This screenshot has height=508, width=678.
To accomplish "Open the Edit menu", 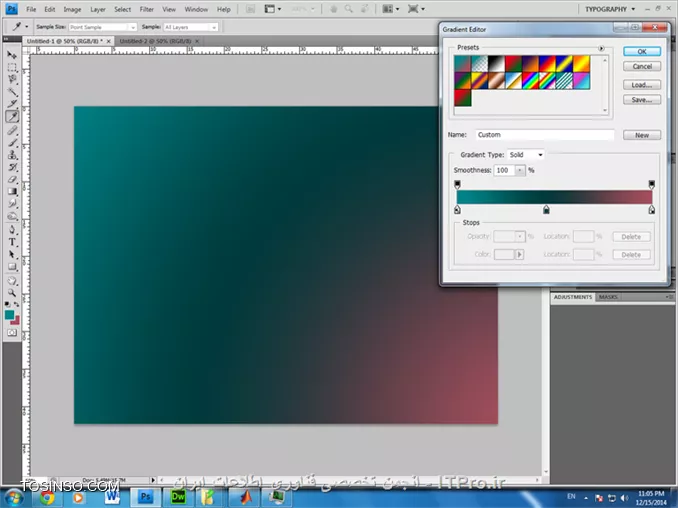I will click(x=50, y=9).
